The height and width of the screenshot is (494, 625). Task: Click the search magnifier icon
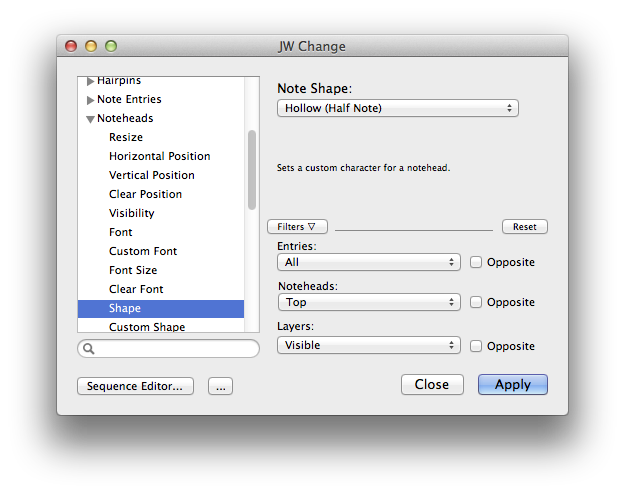click(x=88, y=349)
